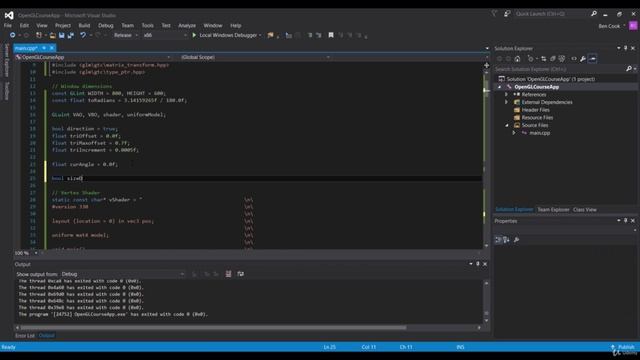This screenshot has height=360, width=640.
Task: Open the OpenGLCourseApp project scope dropdown
Action: tap(93, 57)
